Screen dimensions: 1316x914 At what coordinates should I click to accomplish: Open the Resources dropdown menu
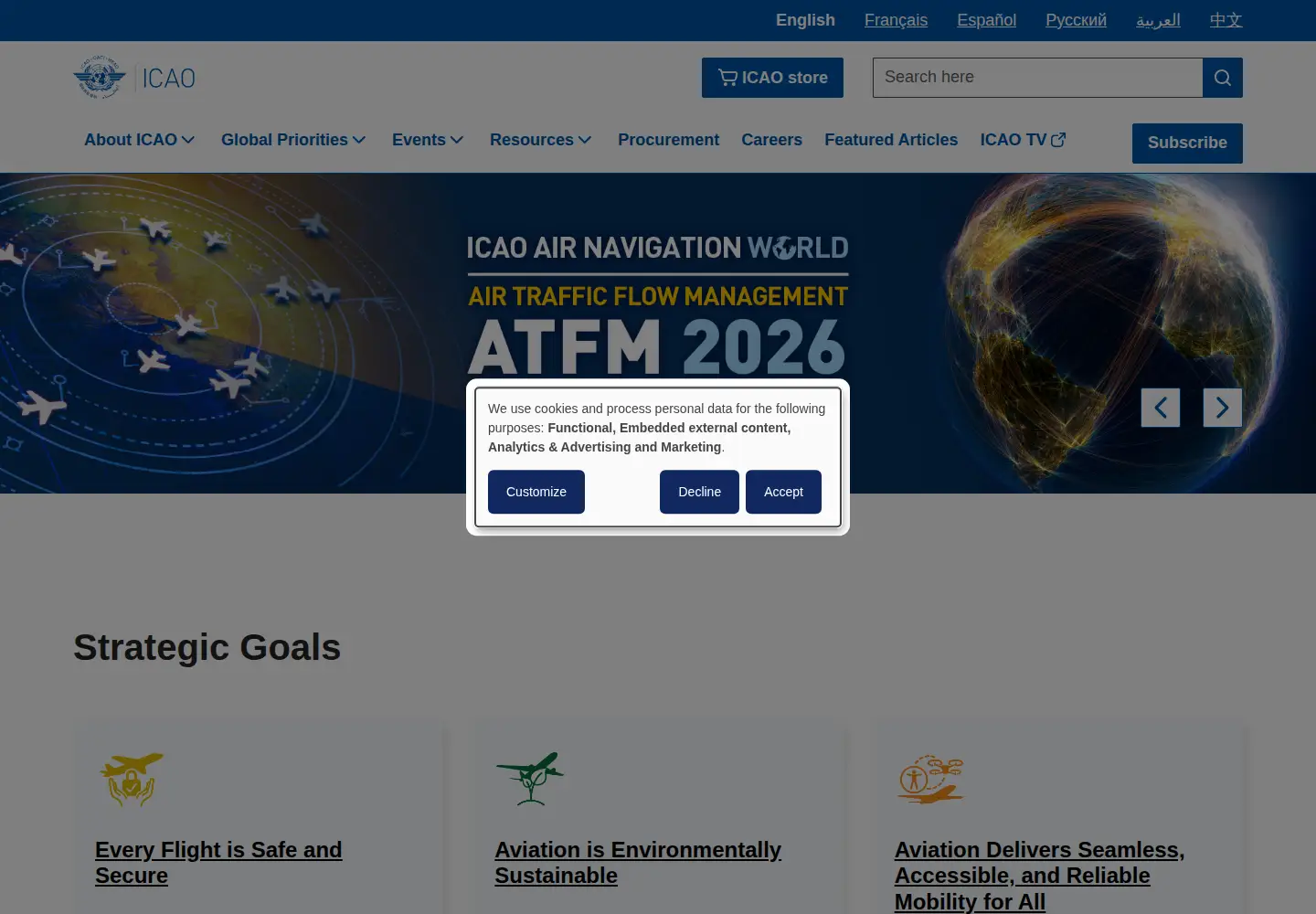tap(541, 140)
